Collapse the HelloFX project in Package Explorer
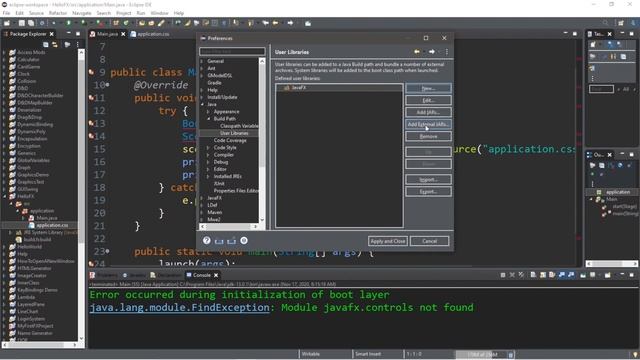The width and height of the screenshot is (640, 360). [x=5, y=196]
